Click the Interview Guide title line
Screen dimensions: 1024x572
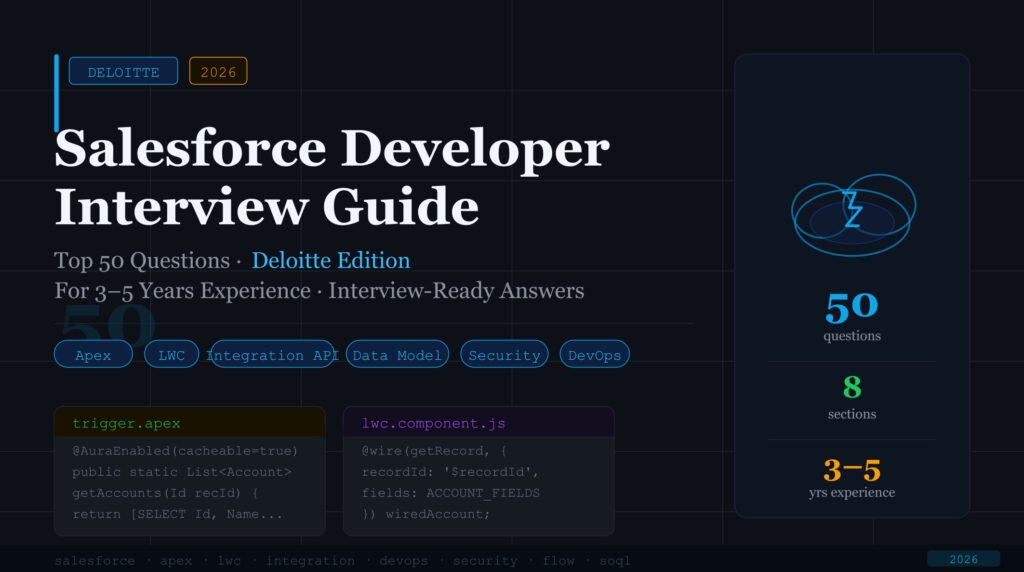click(x=266, y=207)
